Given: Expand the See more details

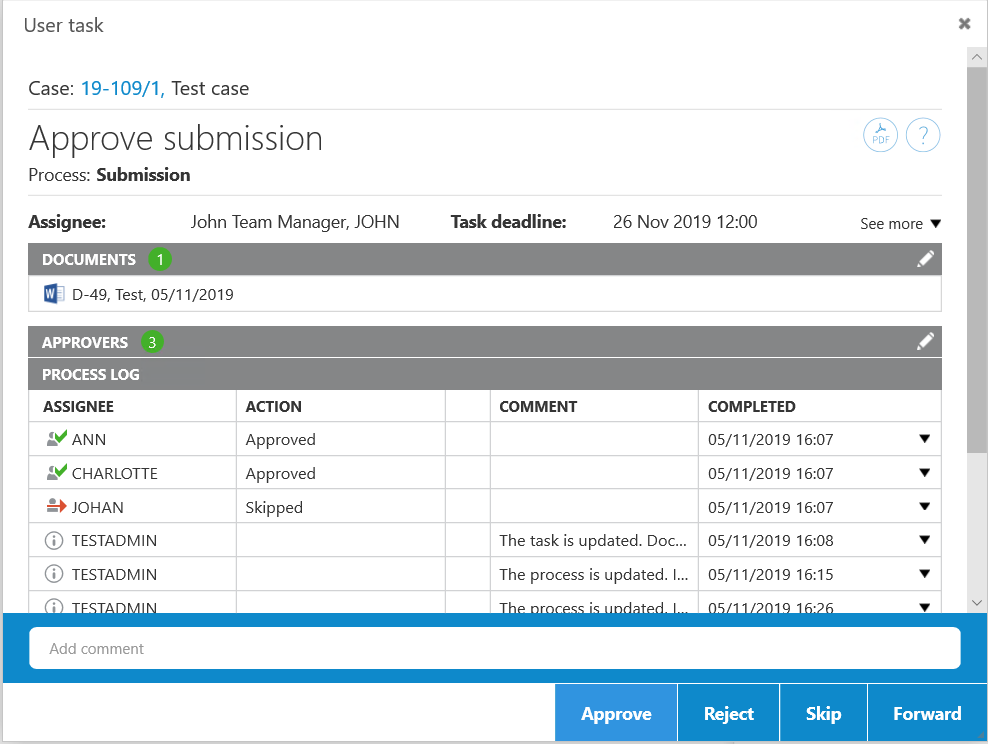Looking at the screenshot, I should 900,224.
